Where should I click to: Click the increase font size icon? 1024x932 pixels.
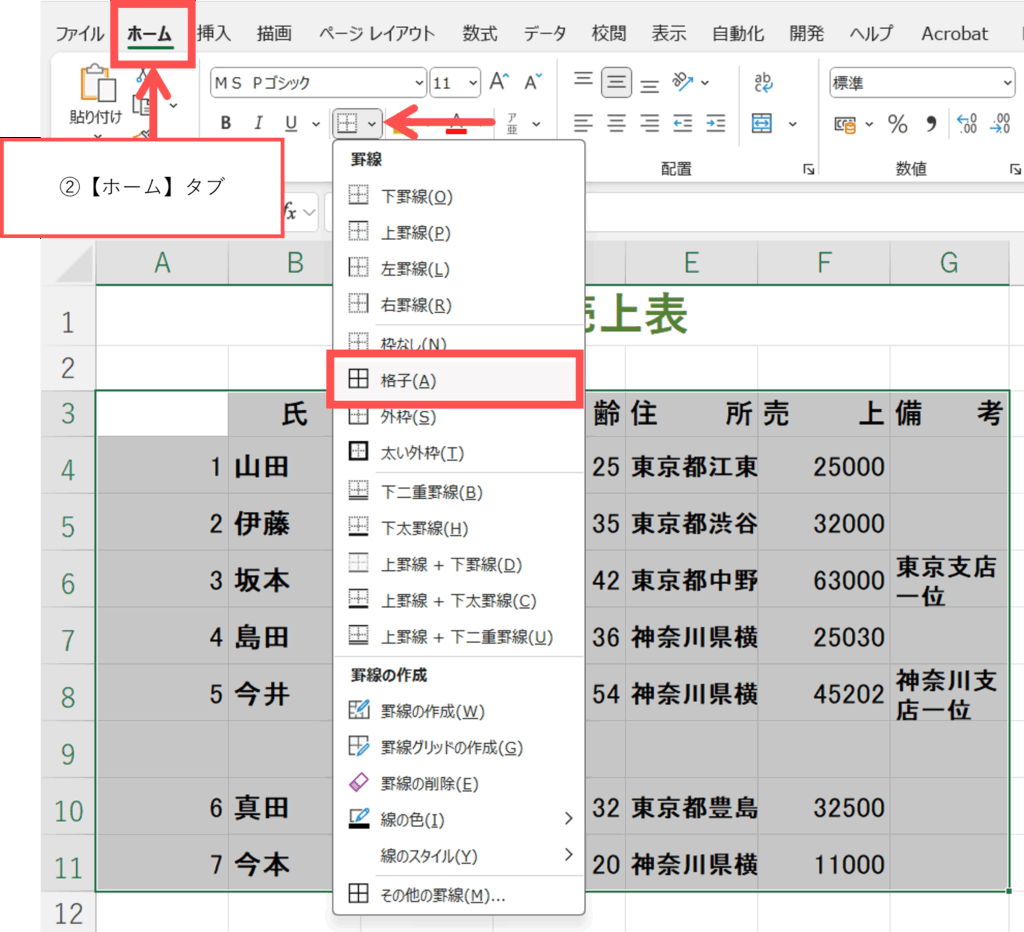[x=500, y=82]
